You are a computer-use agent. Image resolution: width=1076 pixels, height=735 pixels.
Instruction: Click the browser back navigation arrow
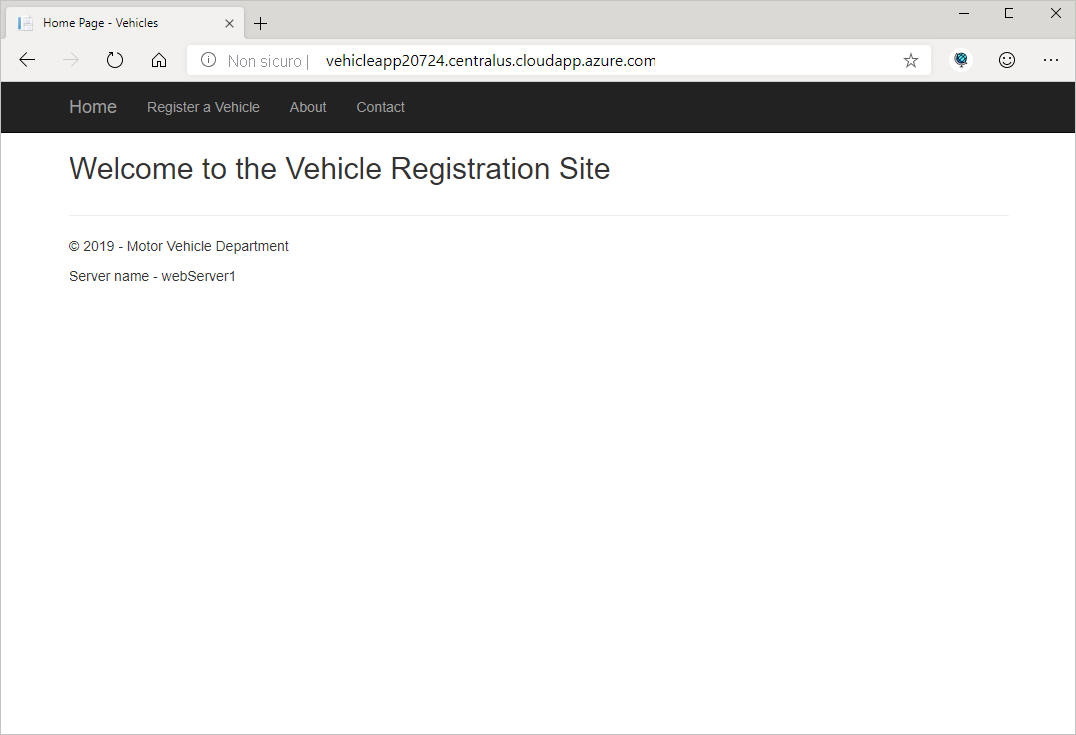27,60
